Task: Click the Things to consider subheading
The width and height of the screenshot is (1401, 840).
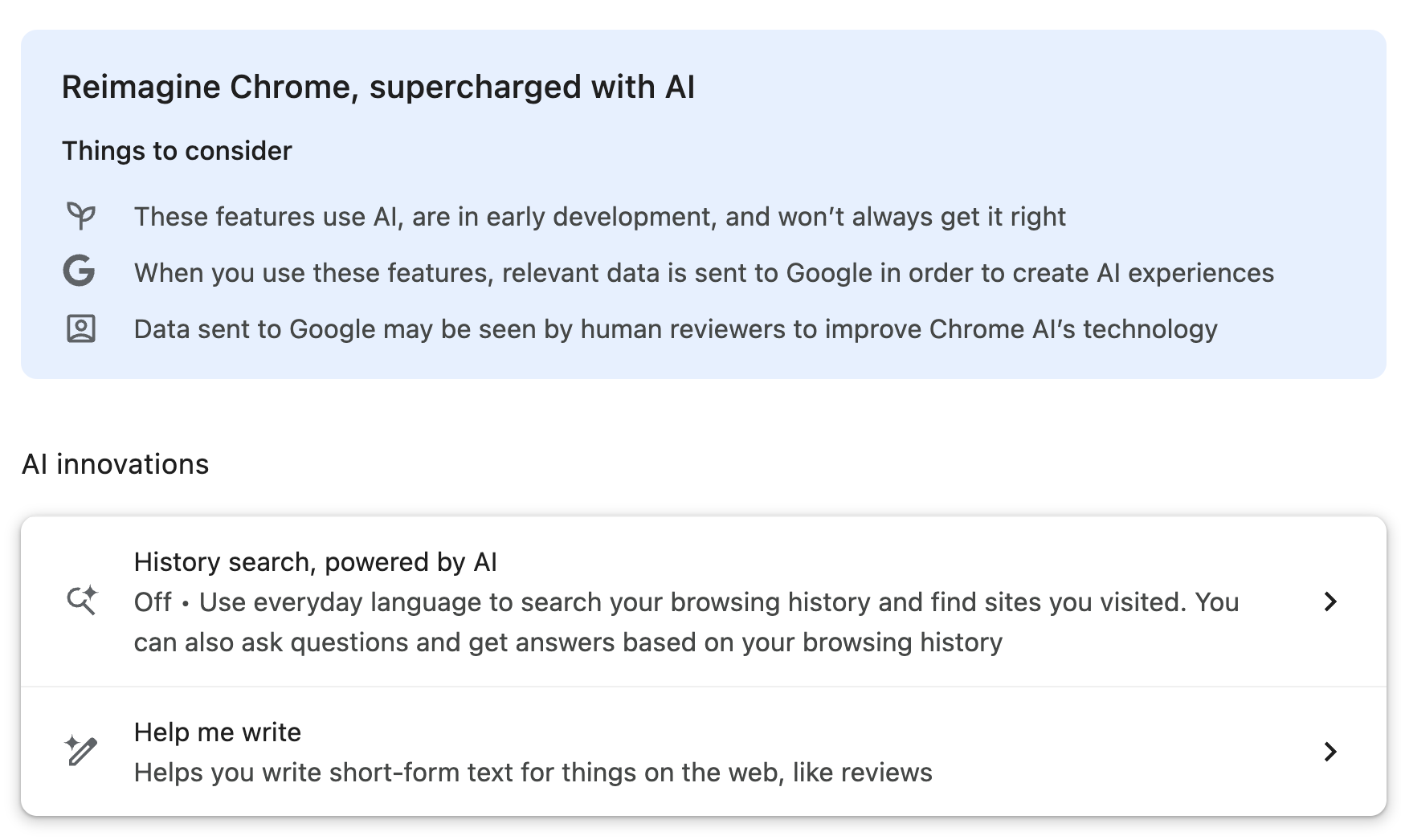Action: tap(177, 151)
